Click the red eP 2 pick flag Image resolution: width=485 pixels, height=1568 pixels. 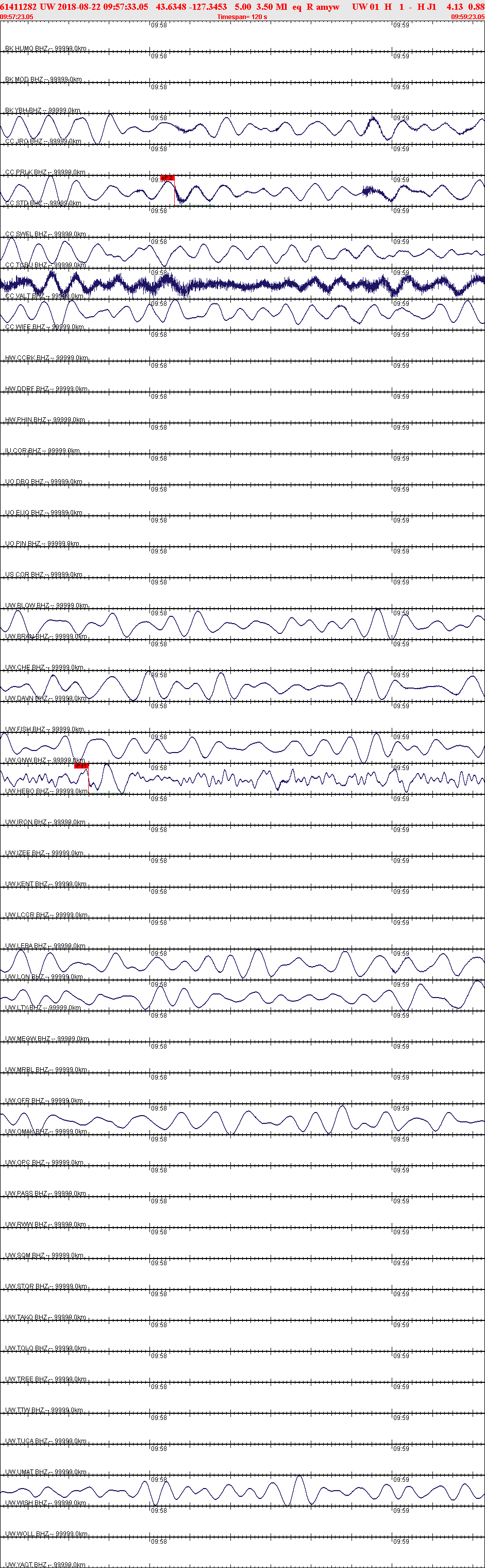[168, 178]
